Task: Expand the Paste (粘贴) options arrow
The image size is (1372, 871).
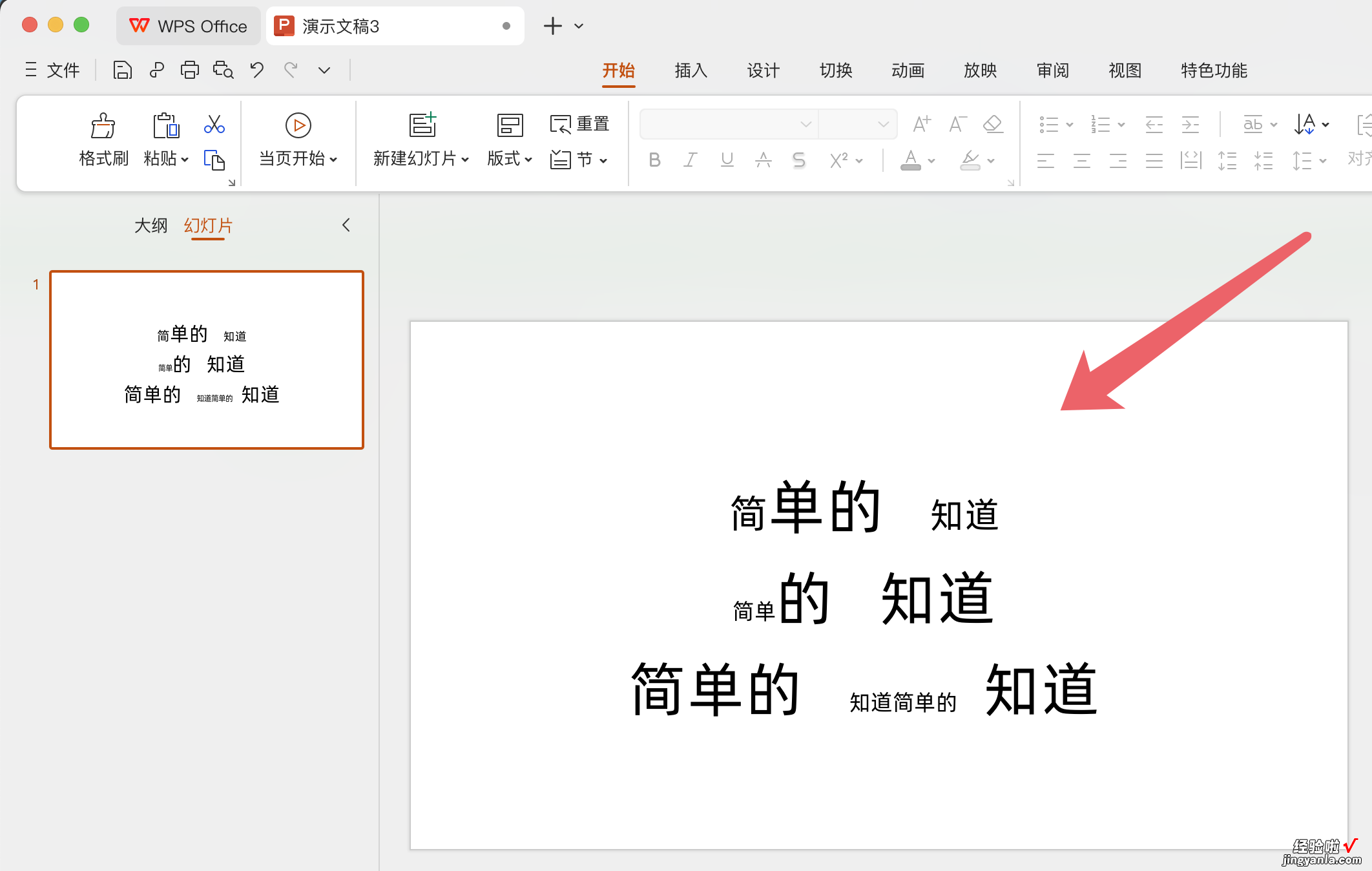Action: point(185,160)
